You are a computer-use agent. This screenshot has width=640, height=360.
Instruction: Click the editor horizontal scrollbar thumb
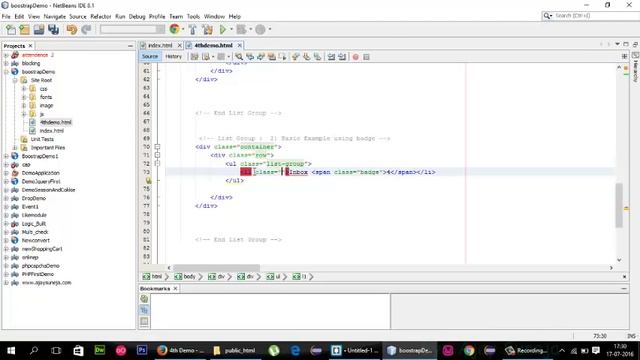(216, 268)
